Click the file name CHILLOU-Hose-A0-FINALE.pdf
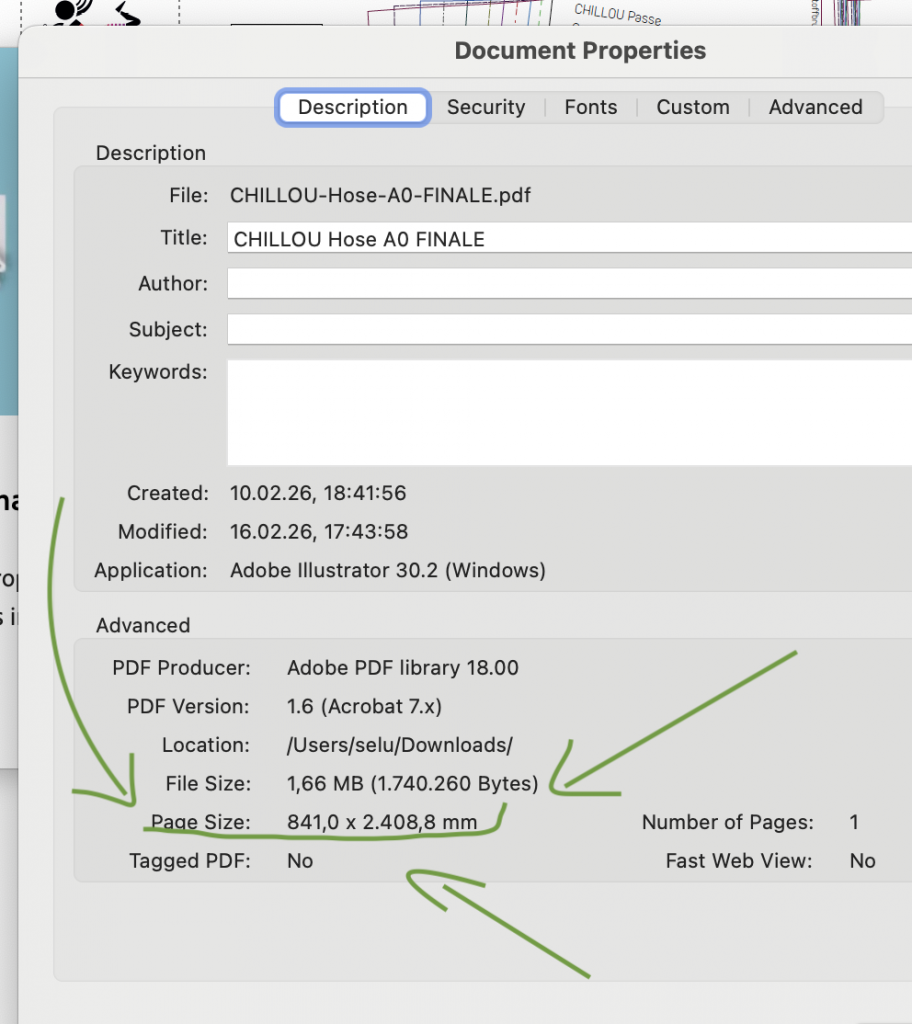Screen dimensions: 912x1024 [x=380, y=195]
